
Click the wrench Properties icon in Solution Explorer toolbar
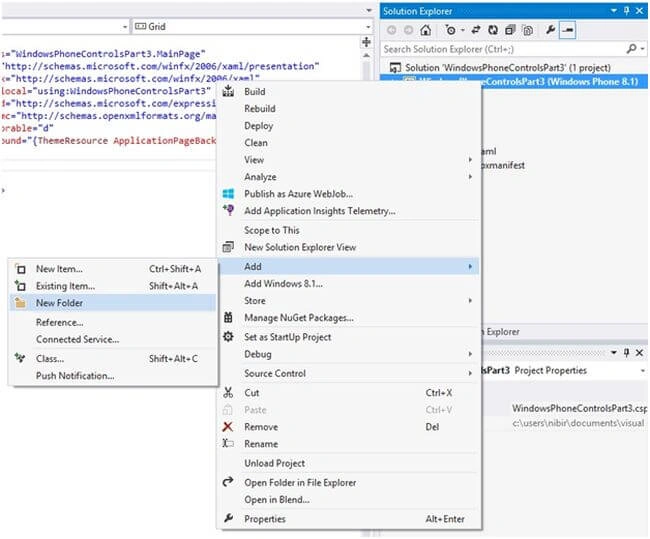[x=551, y=30]
